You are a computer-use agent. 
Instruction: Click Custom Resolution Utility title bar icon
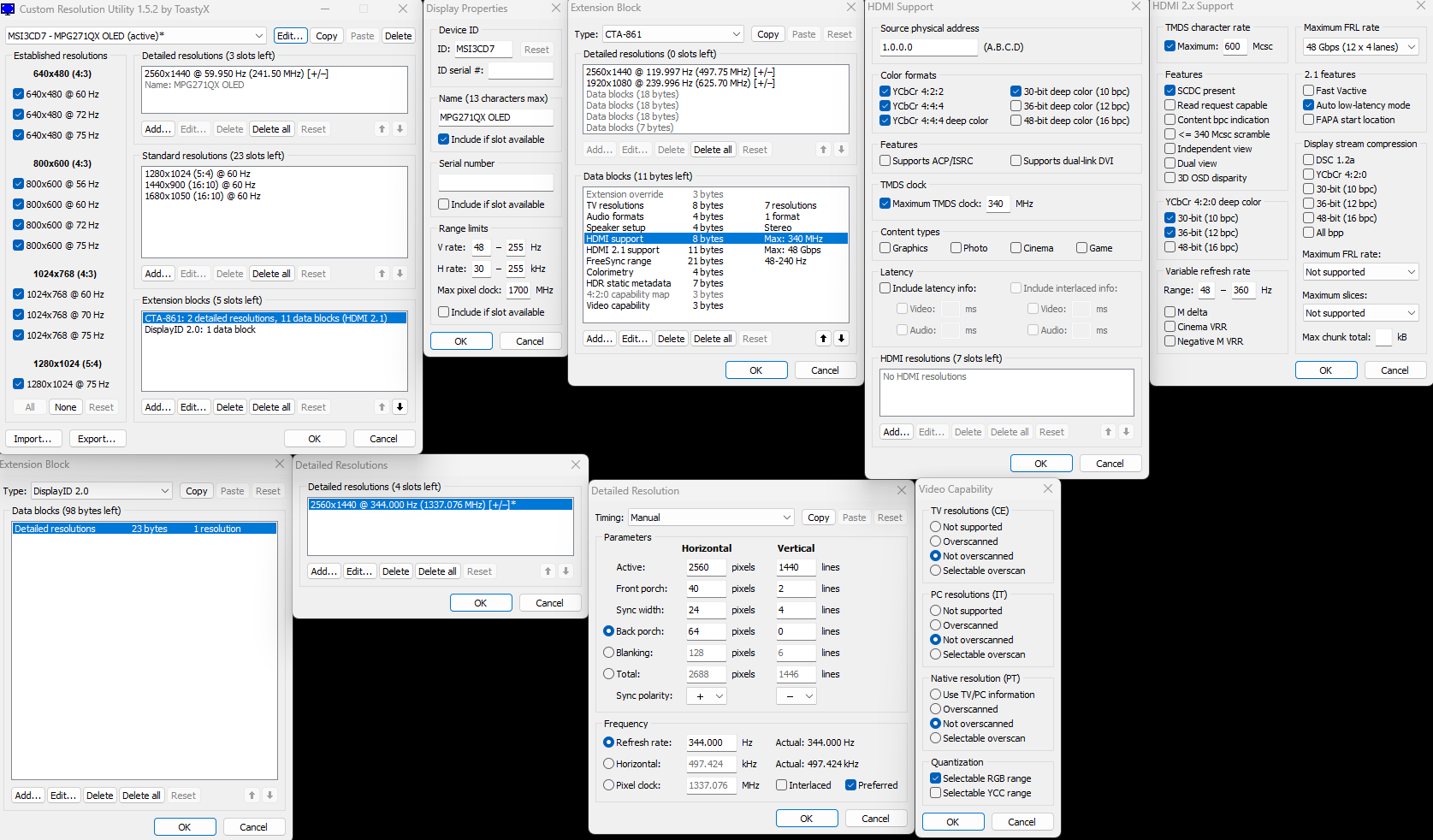pos(9,9)
